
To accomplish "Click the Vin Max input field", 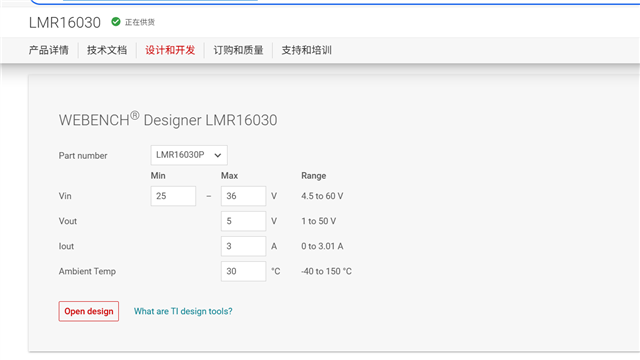I will coord(244,196).
